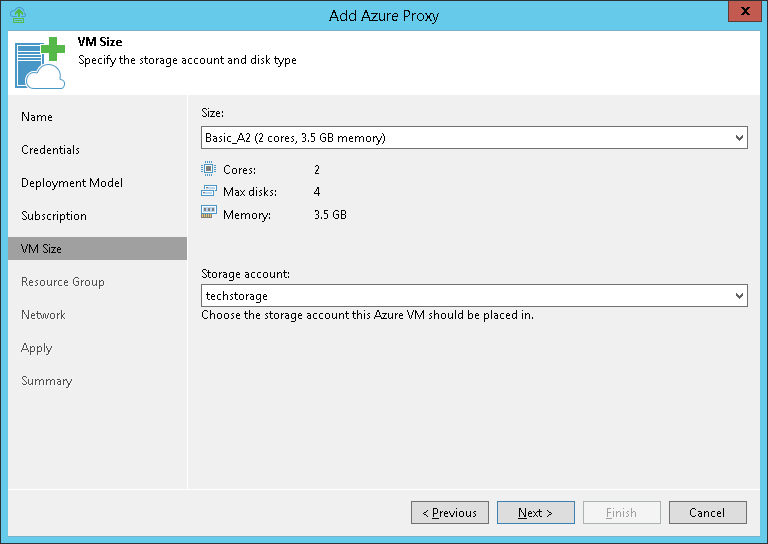This screenshot has width=768, height=544.
Task: Open the Deployment Model step
Action: pyautogui.click(x=72, y=183)
